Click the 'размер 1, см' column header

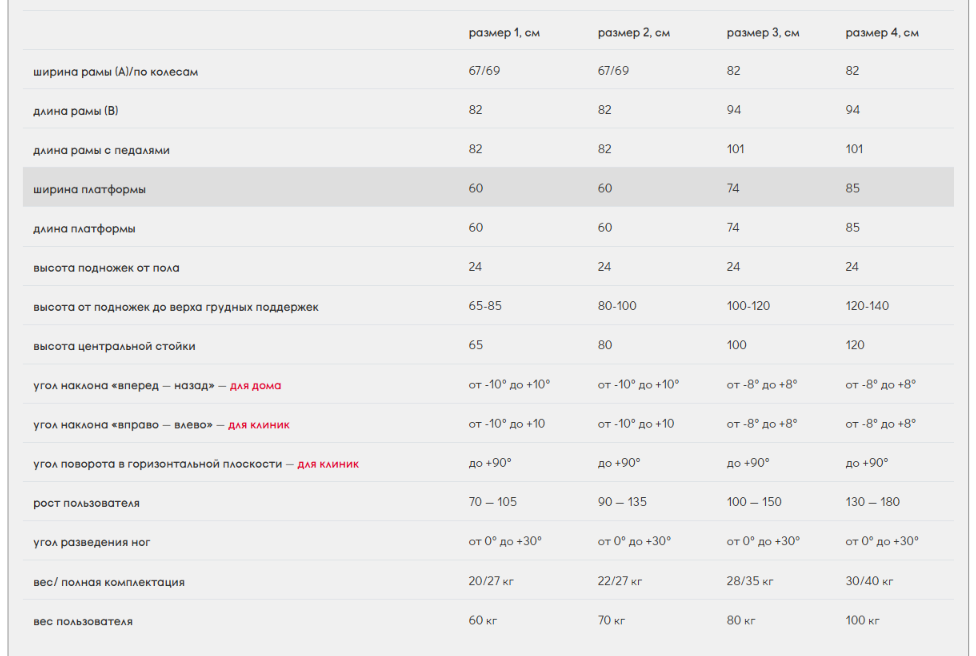[x=504, y=33]
